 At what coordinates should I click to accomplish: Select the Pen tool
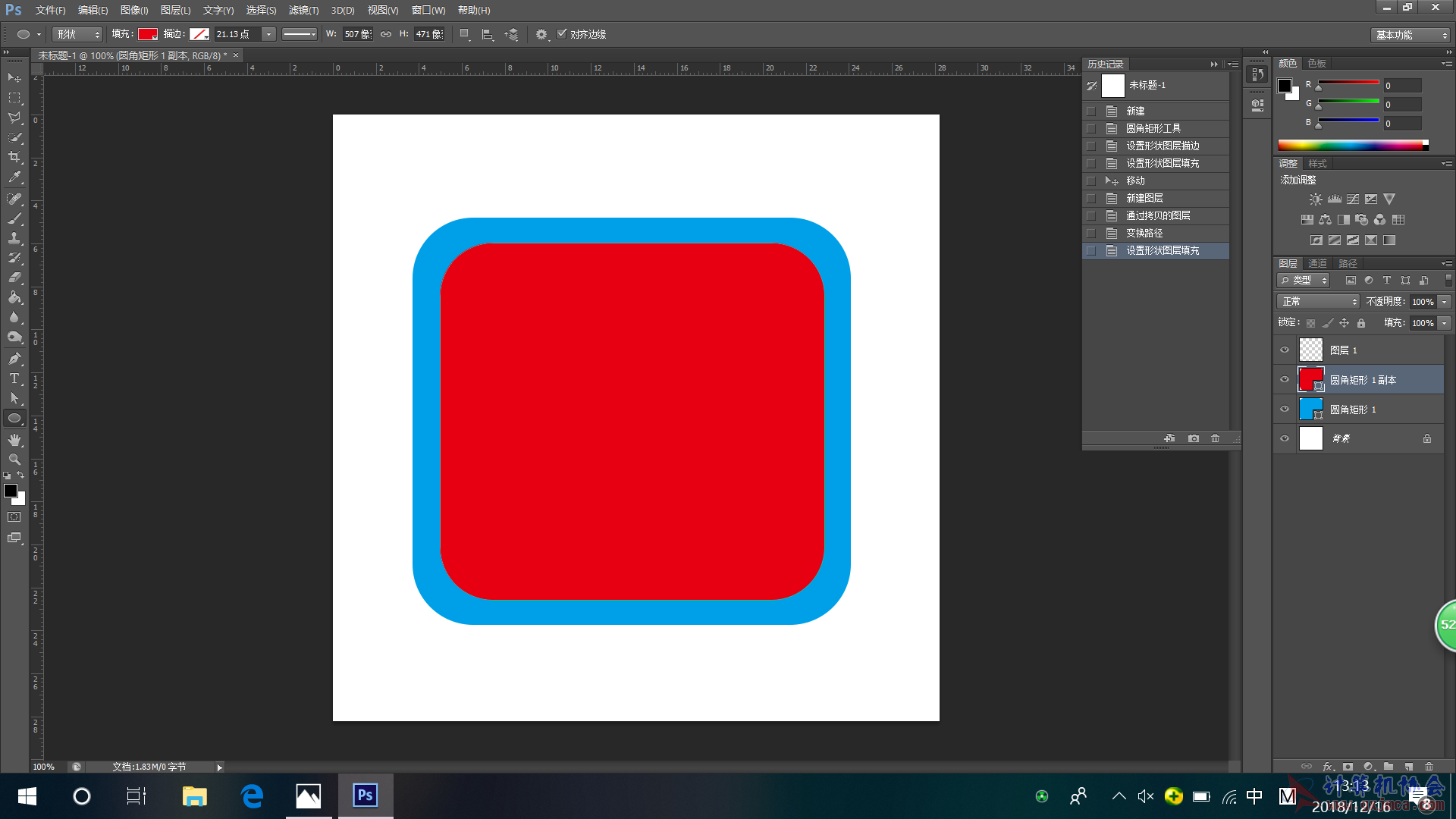coord(14,359)
